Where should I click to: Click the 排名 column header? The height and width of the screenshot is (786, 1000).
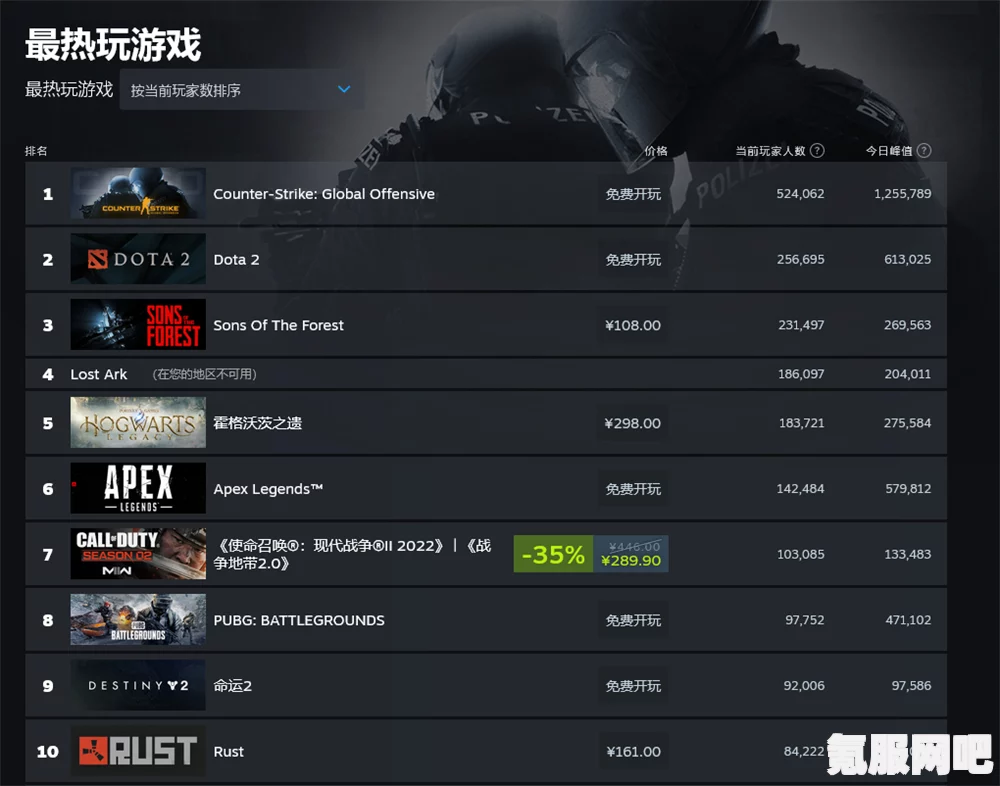point(36,151)
